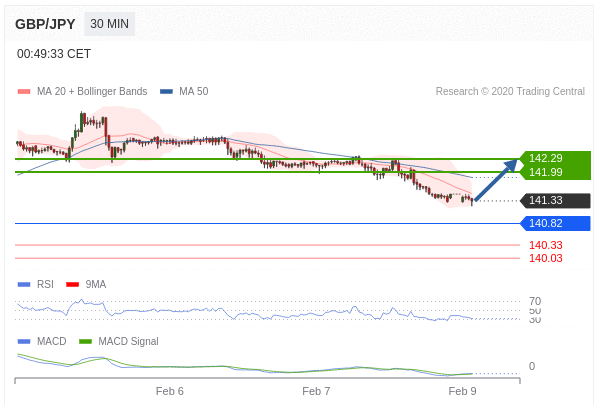Click the 140.82 pivot price tag

coord(555,223)
